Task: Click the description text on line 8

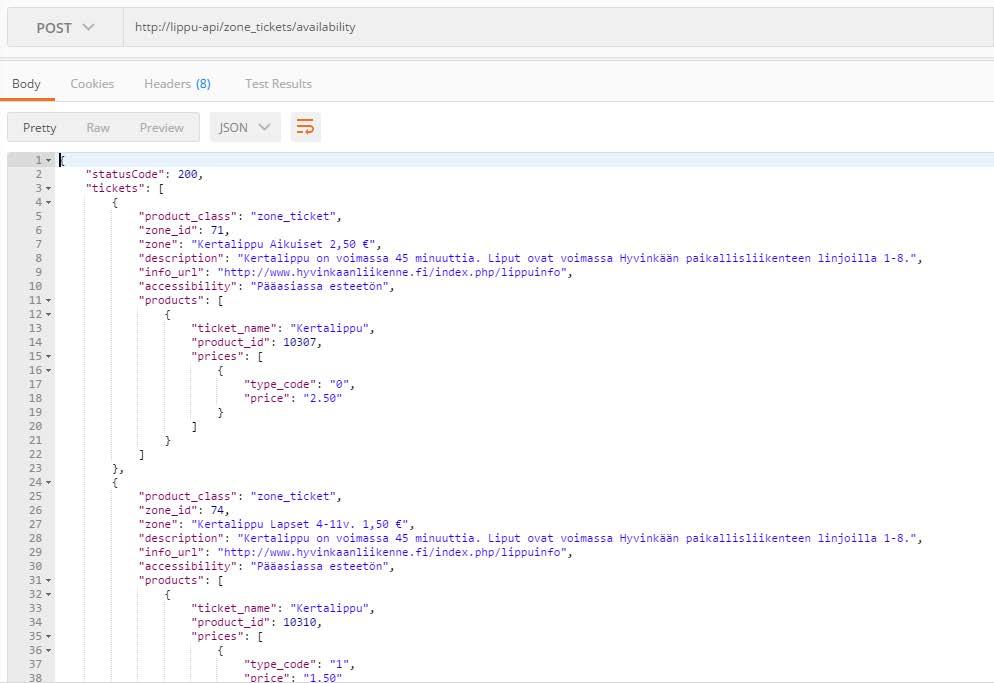Action: pos(577,258)
